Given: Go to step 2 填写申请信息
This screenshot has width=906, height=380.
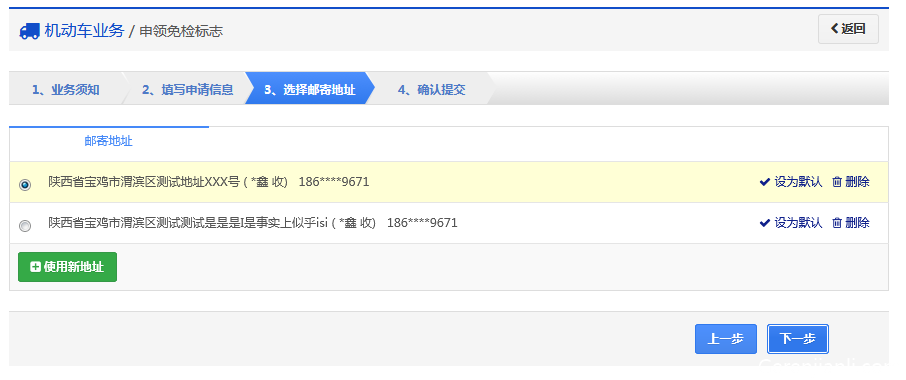Looking at the screenshot, I should click(187, 90).
